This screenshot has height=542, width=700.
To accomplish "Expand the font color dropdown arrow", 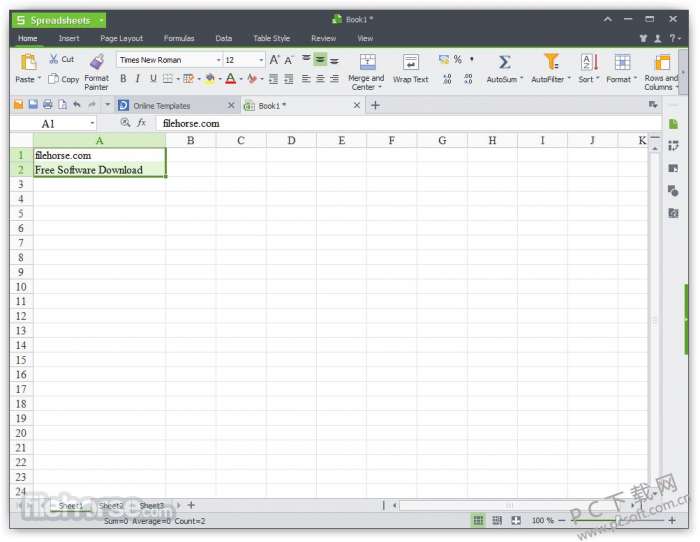I will [241, 79].
